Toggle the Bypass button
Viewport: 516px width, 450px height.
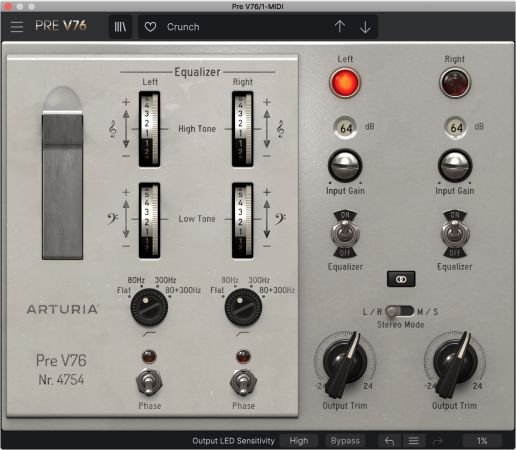(x=345, y=441)
